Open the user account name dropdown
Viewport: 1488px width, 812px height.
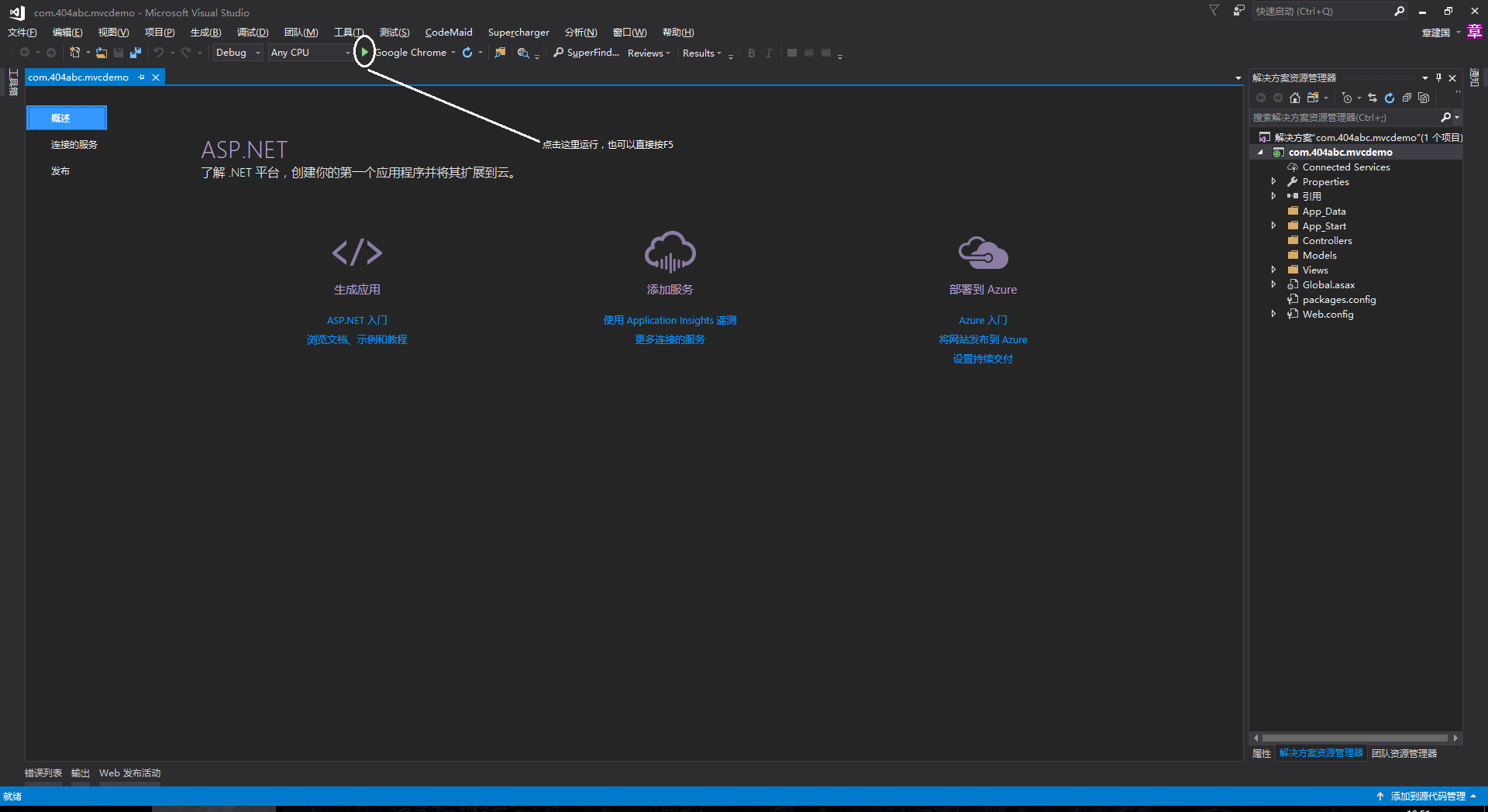[1441, 33]
